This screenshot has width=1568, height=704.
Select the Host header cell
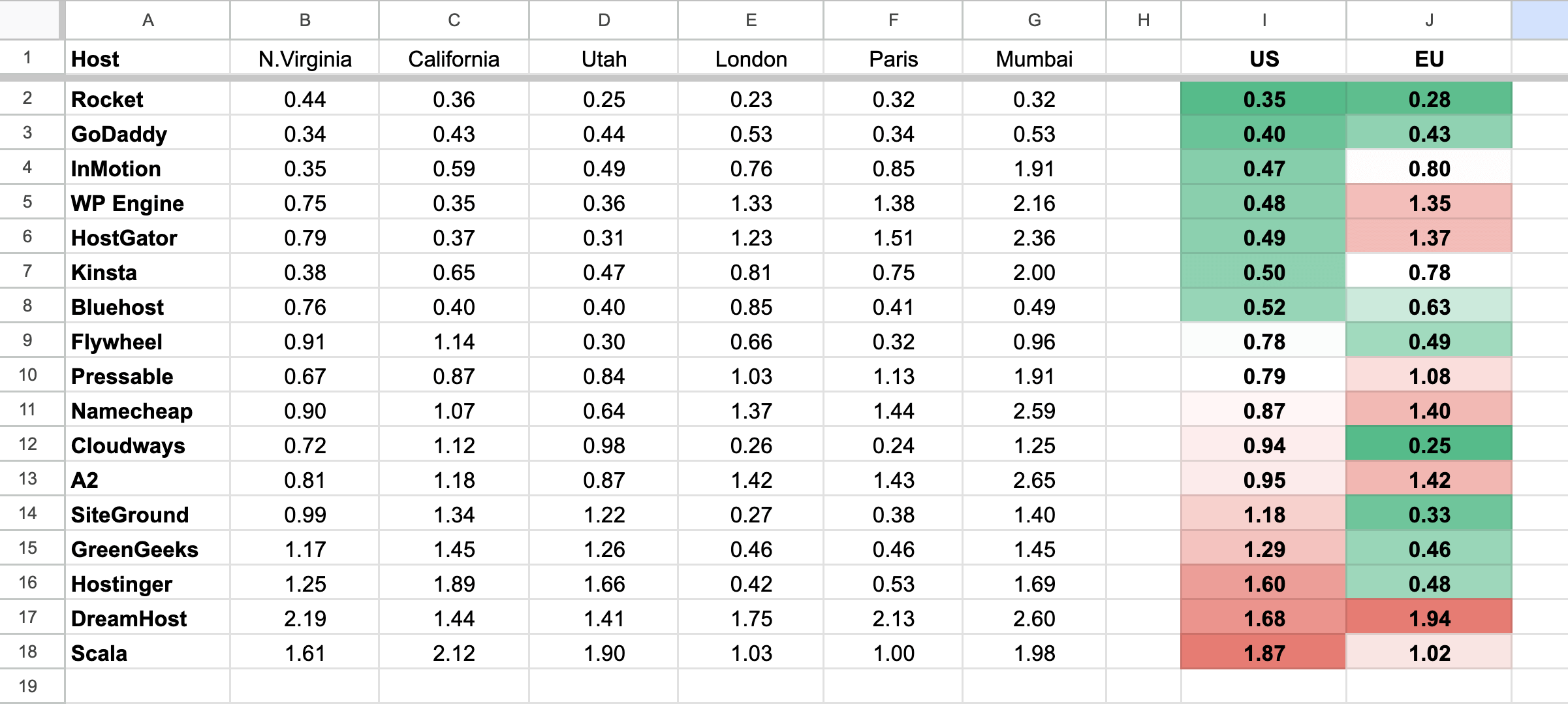[x=148, y=59]
